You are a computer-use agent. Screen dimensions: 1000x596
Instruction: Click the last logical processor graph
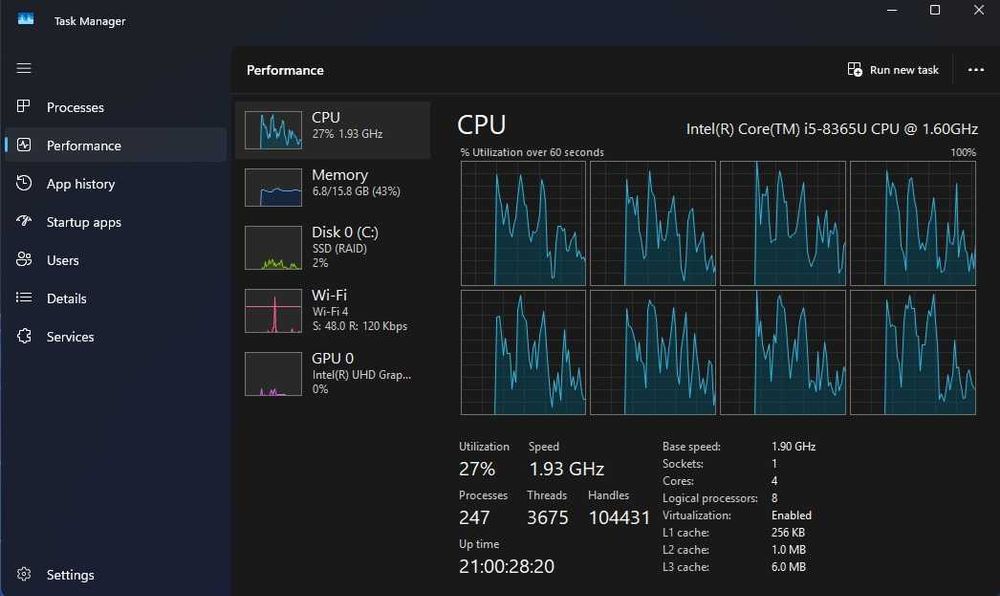coord(912,352)
